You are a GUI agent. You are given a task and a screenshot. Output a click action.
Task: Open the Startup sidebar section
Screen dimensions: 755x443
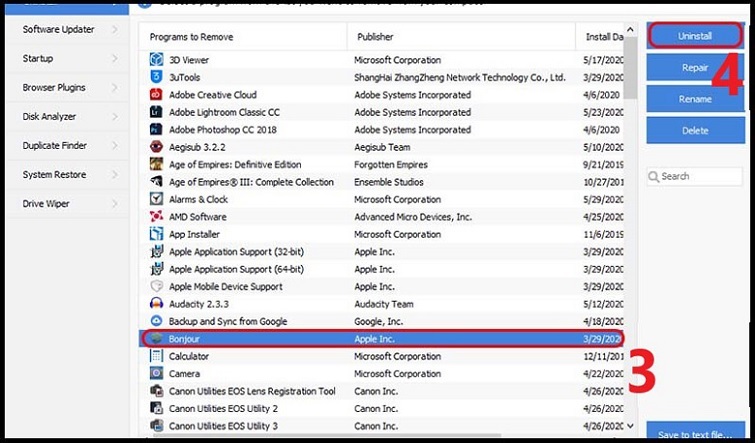[64, 59]
